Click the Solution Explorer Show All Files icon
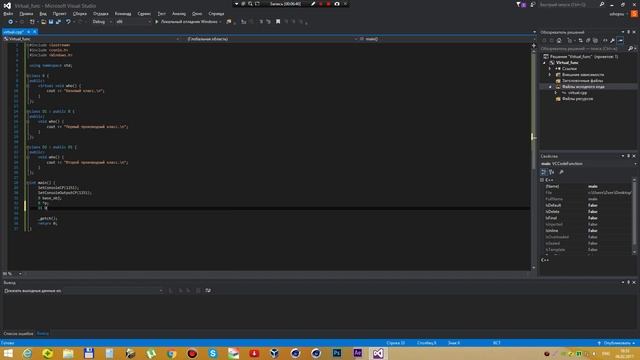 [x=595, y=40]
